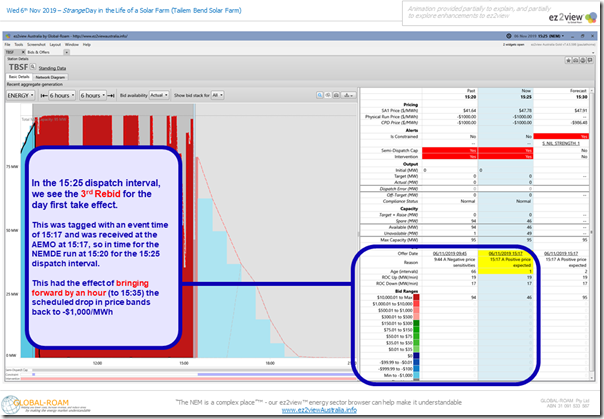This screenshot has height=419, width=604.
Task: Open the File menu
Action: 7,45
